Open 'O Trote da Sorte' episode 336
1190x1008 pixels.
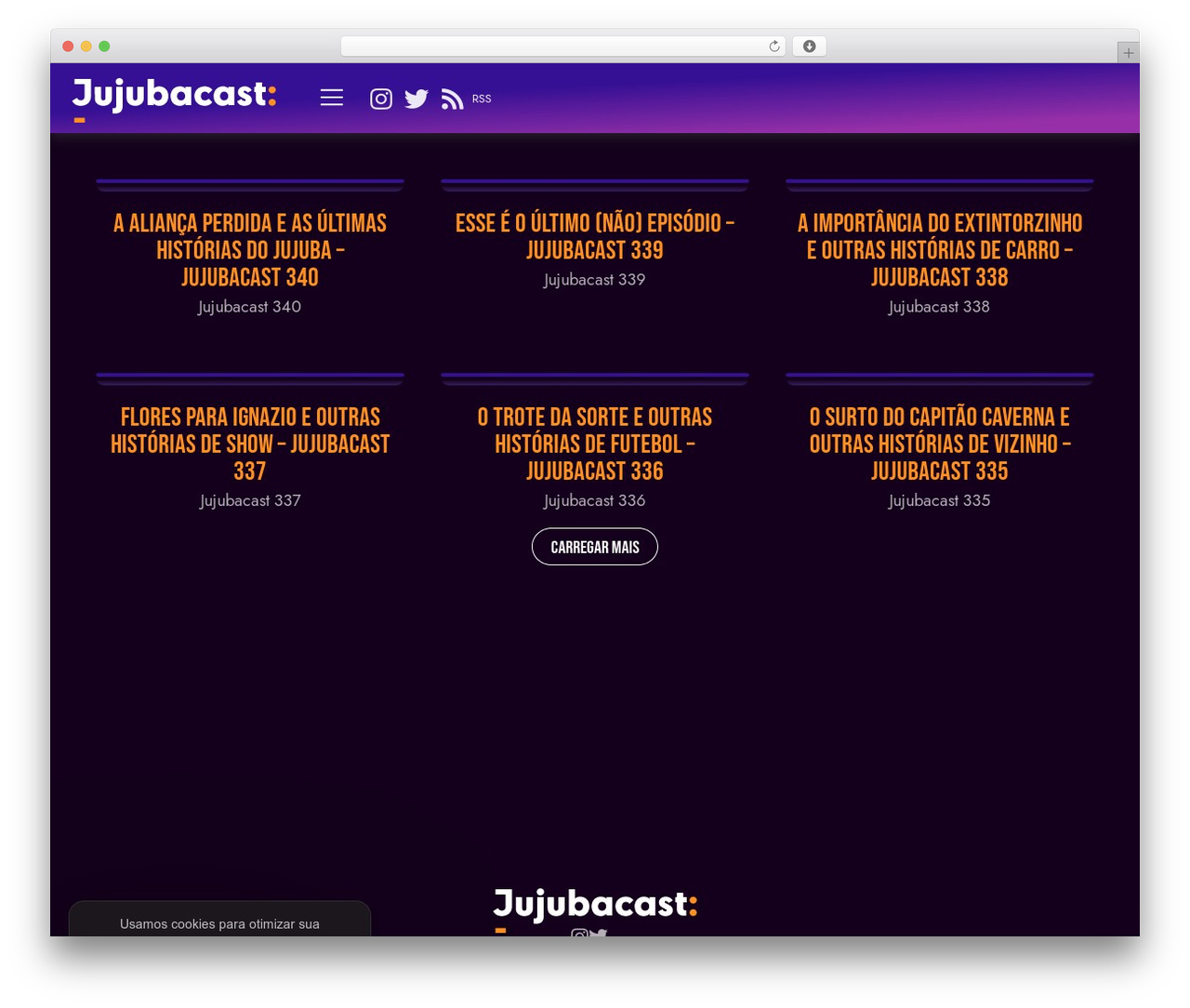click(595, 444)
